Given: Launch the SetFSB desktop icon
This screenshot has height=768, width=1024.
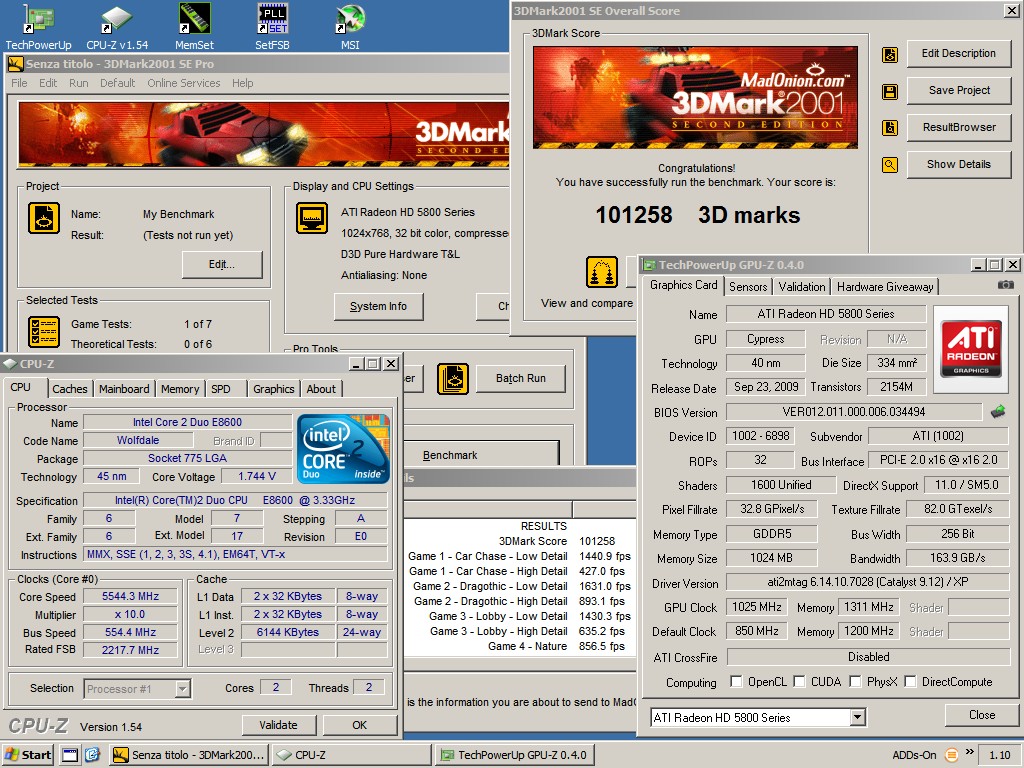Looking at the screenshot, I should pyautogui.click(x=272, y=27).
